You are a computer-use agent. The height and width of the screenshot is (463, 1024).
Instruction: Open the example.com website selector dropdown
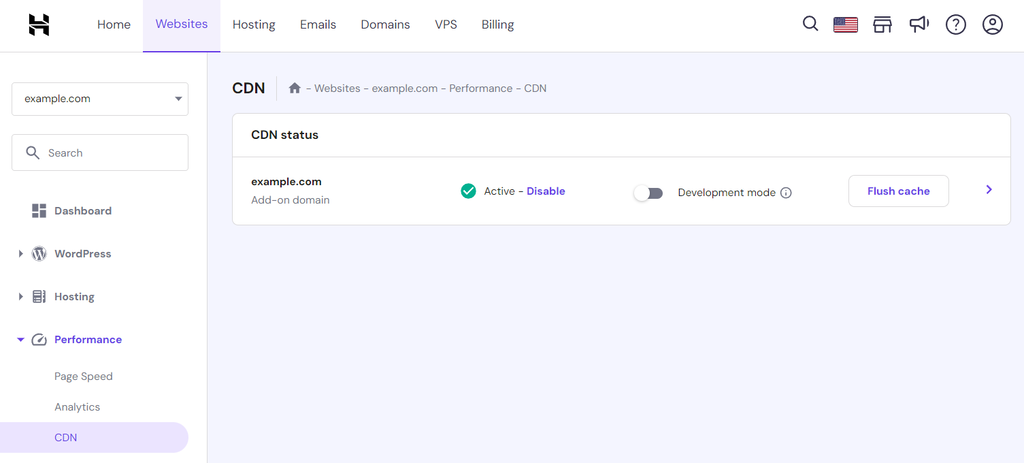pos(100,99)
